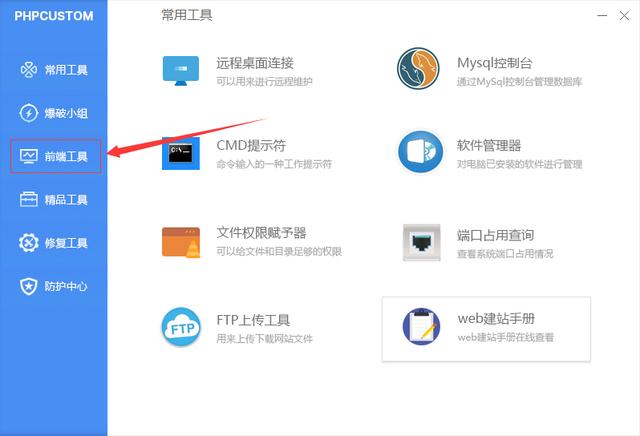Image resolution: width=640 pixels, height=436 pixels.
Task: Click description 可以用来进行远程维护
Action: tap(264, 82)
